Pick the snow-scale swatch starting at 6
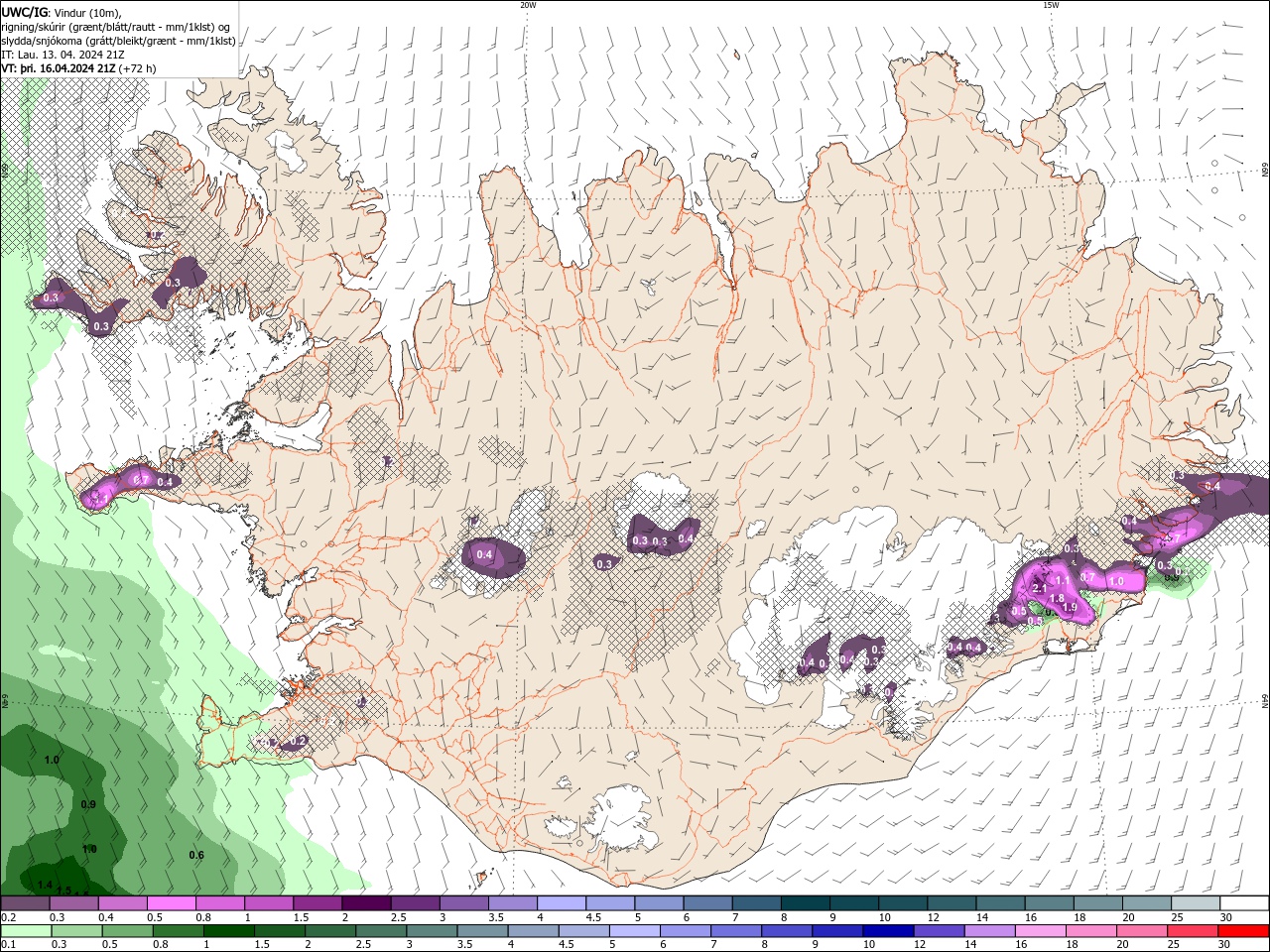The height and width of the screenshot is (952, 1270). point(707,903)
